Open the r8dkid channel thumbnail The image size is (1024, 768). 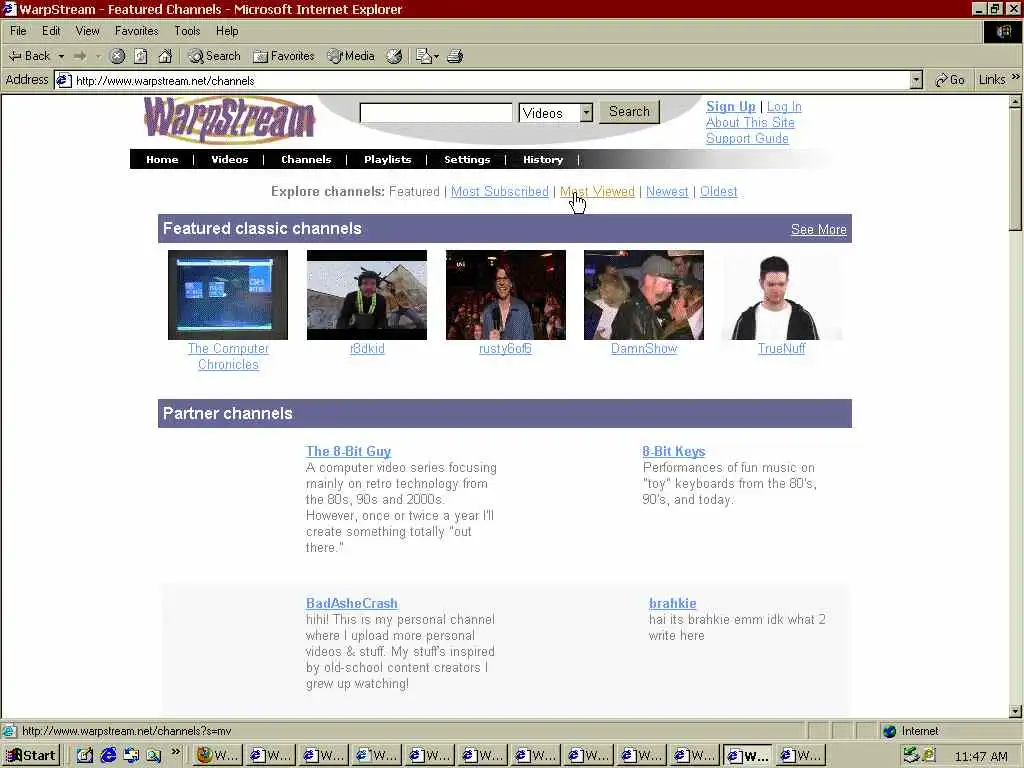[367, 295]
